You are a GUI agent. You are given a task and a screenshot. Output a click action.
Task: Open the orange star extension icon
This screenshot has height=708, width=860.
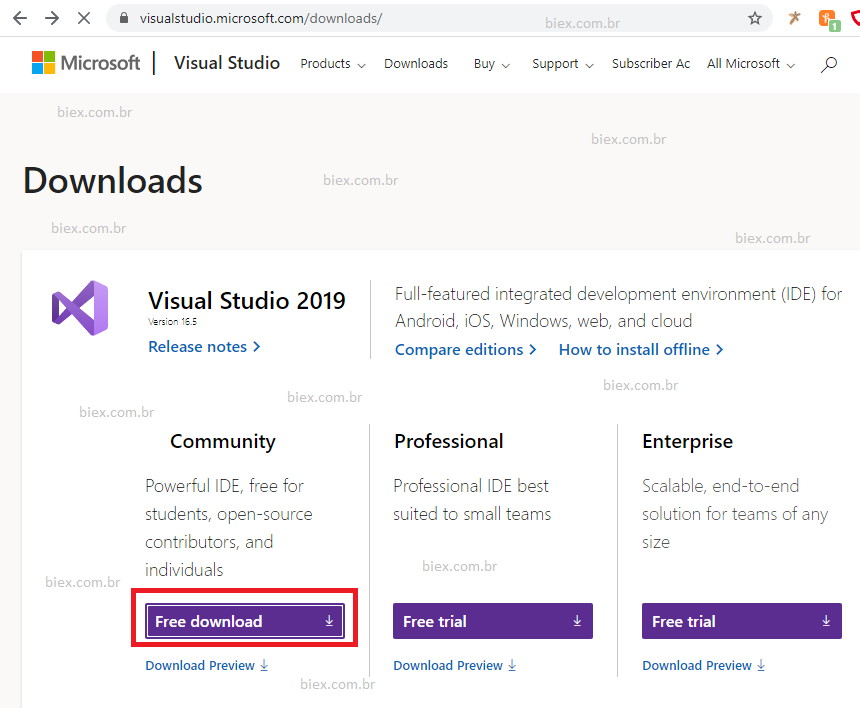[x=794, y=18]
